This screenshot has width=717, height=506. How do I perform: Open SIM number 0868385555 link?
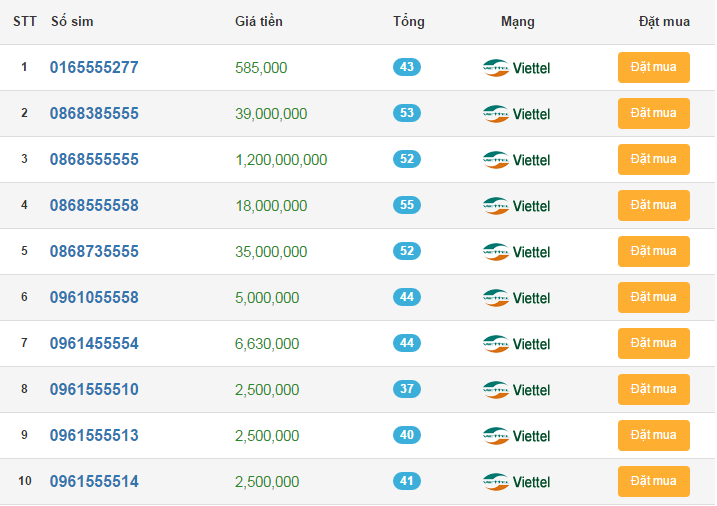click(x=94, y=114)
